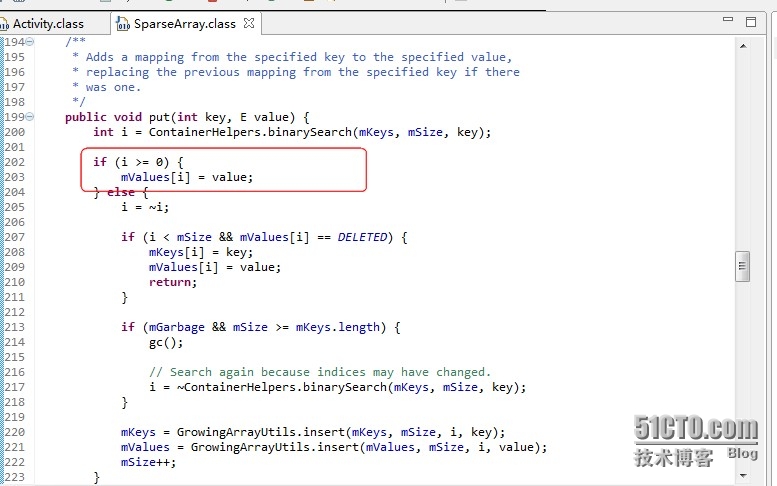The width and height of the screenshot is (777, 486).
Task: Click comment line 'was one.'
Action: coord(113,88)
